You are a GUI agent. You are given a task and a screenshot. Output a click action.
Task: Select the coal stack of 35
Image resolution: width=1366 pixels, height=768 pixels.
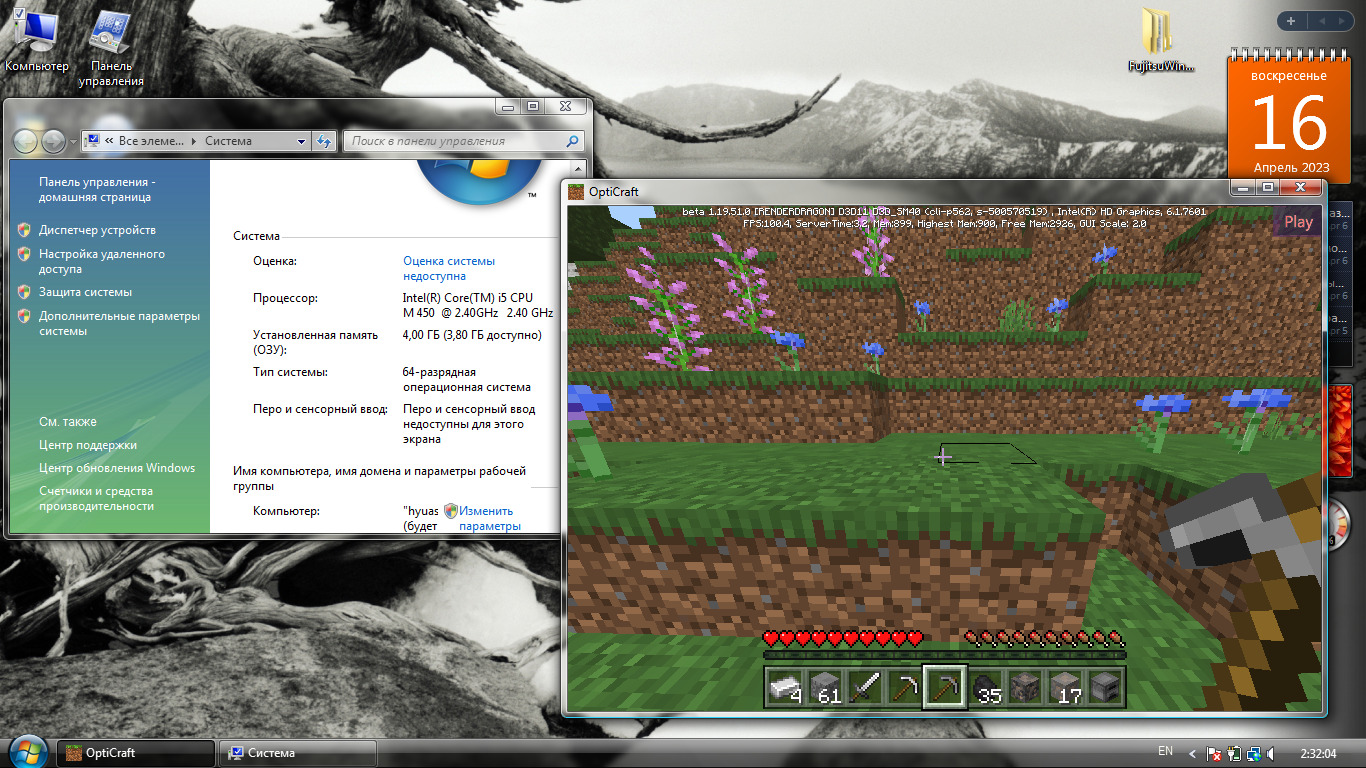point(986,687)
